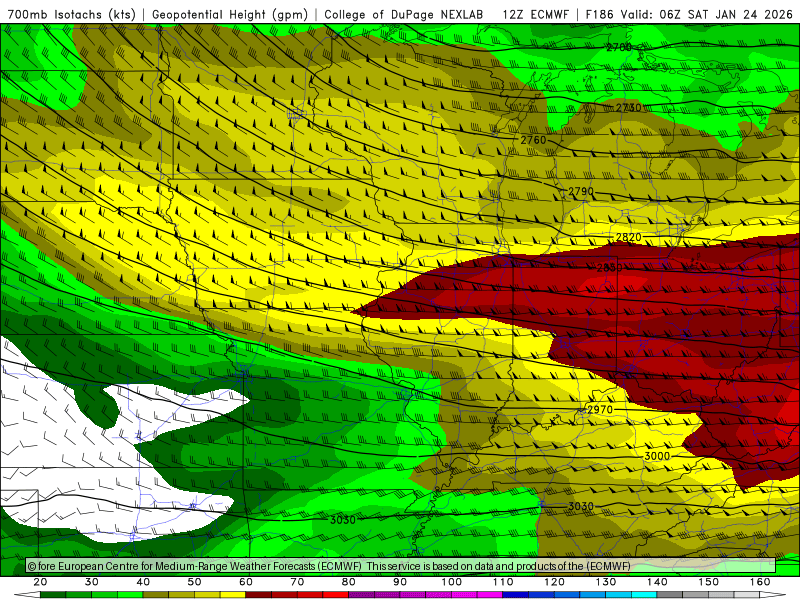Select the dark maroon 60-65 kt legend swatch

[x=259, y=595]
